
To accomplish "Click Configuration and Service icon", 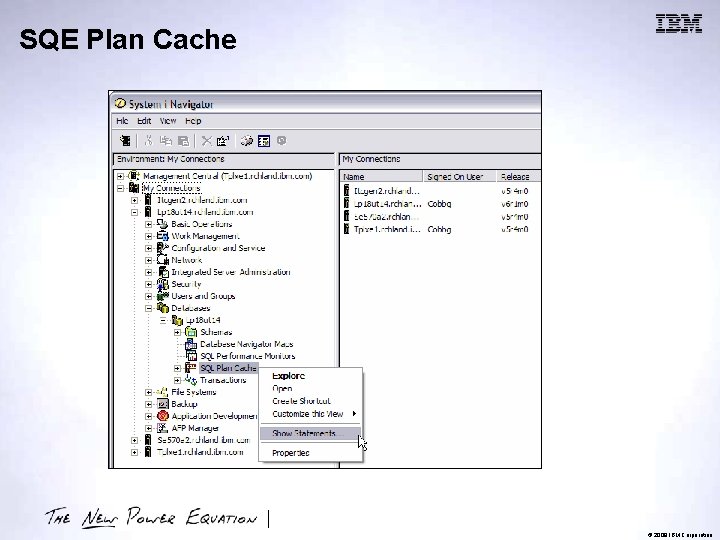I will click(163, 248).
